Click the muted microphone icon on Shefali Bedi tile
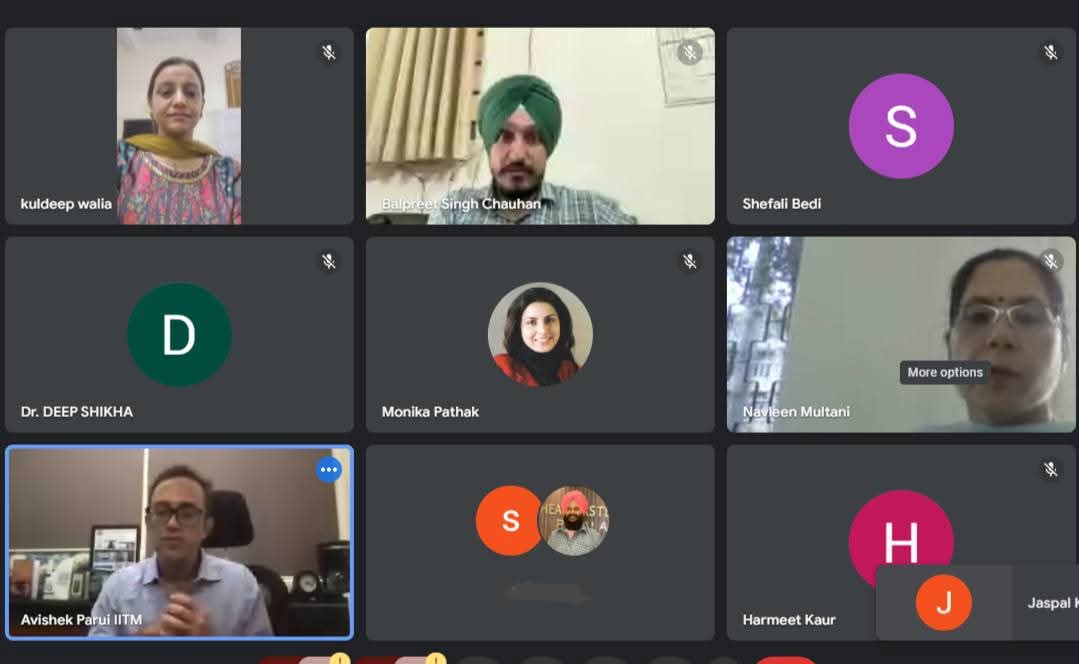 pyautogui.click(x=1050, y=52)
